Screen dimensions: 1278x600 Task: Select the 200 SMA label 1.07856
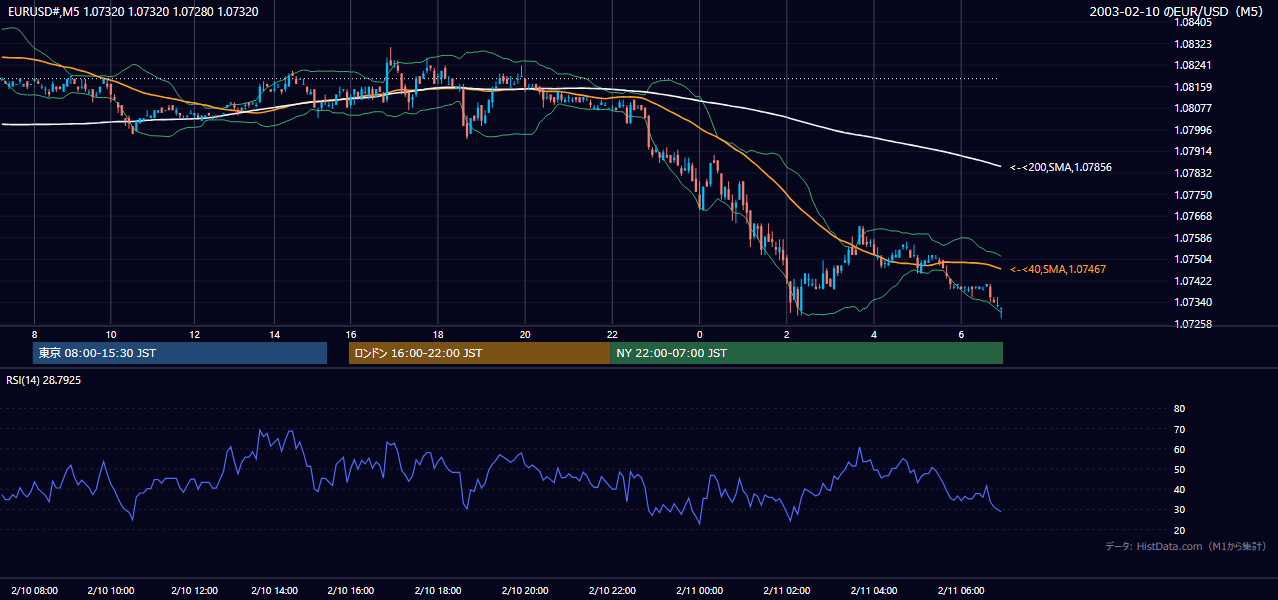point(1061,167)
